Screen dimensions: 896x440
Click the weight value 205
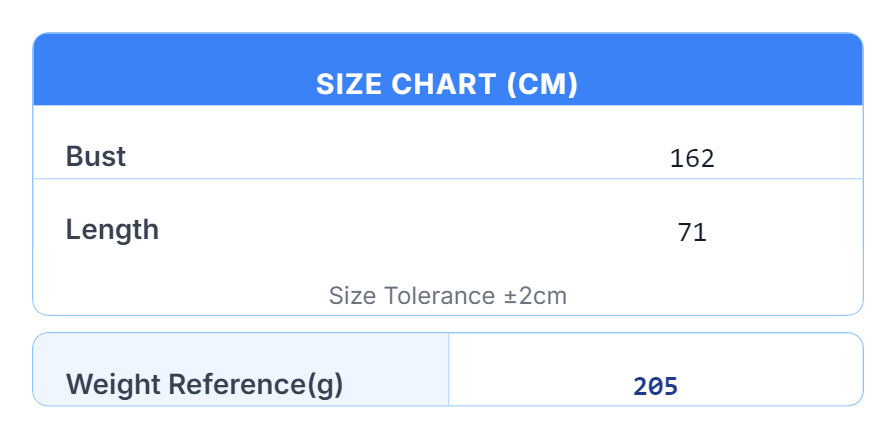tap(656, 386)
